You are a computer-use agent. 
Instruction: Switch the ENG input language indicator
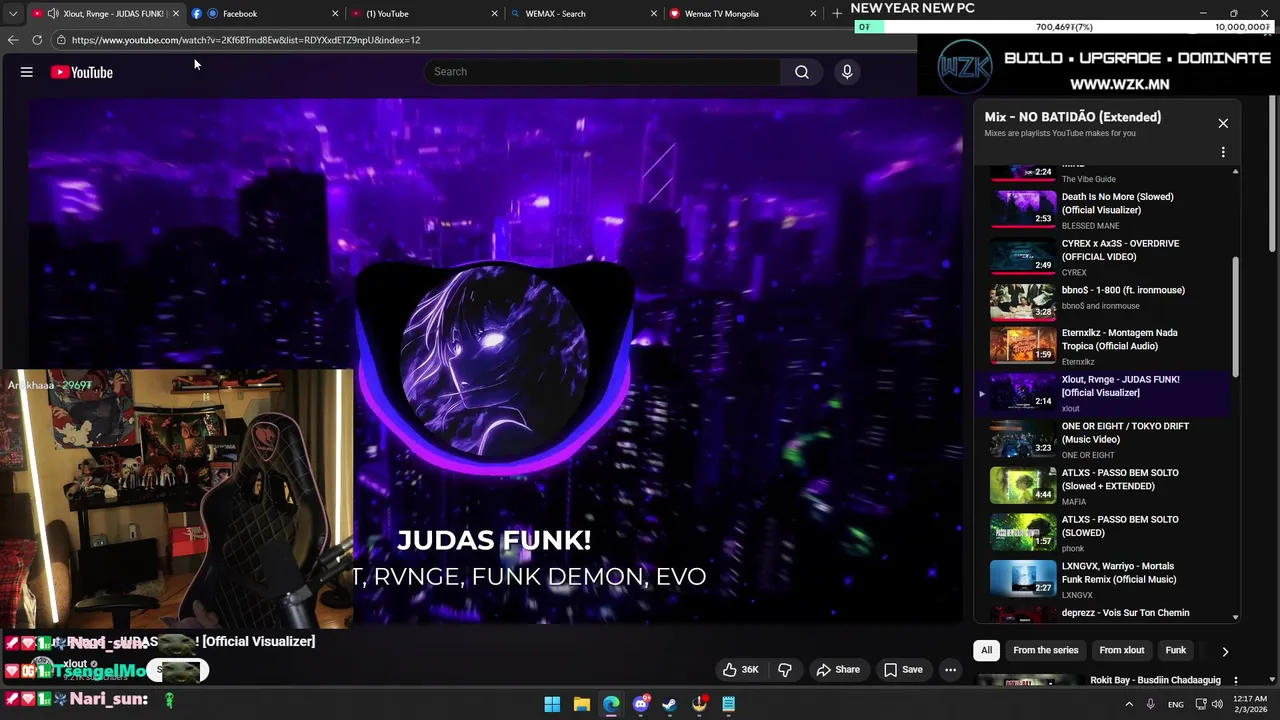coord(1176,704)
